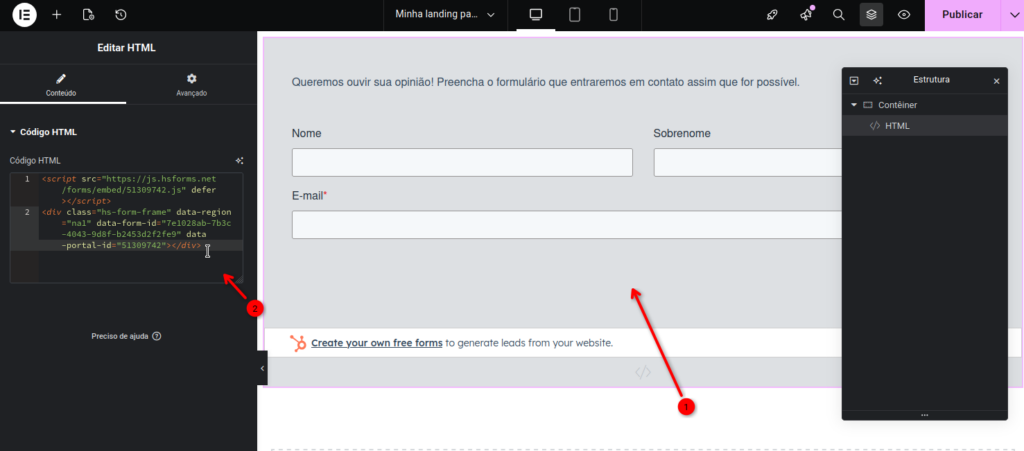Screen dimensions: 1024x451
Task: Open the What's New megaphone icon
Action: [x=806, y=15]
